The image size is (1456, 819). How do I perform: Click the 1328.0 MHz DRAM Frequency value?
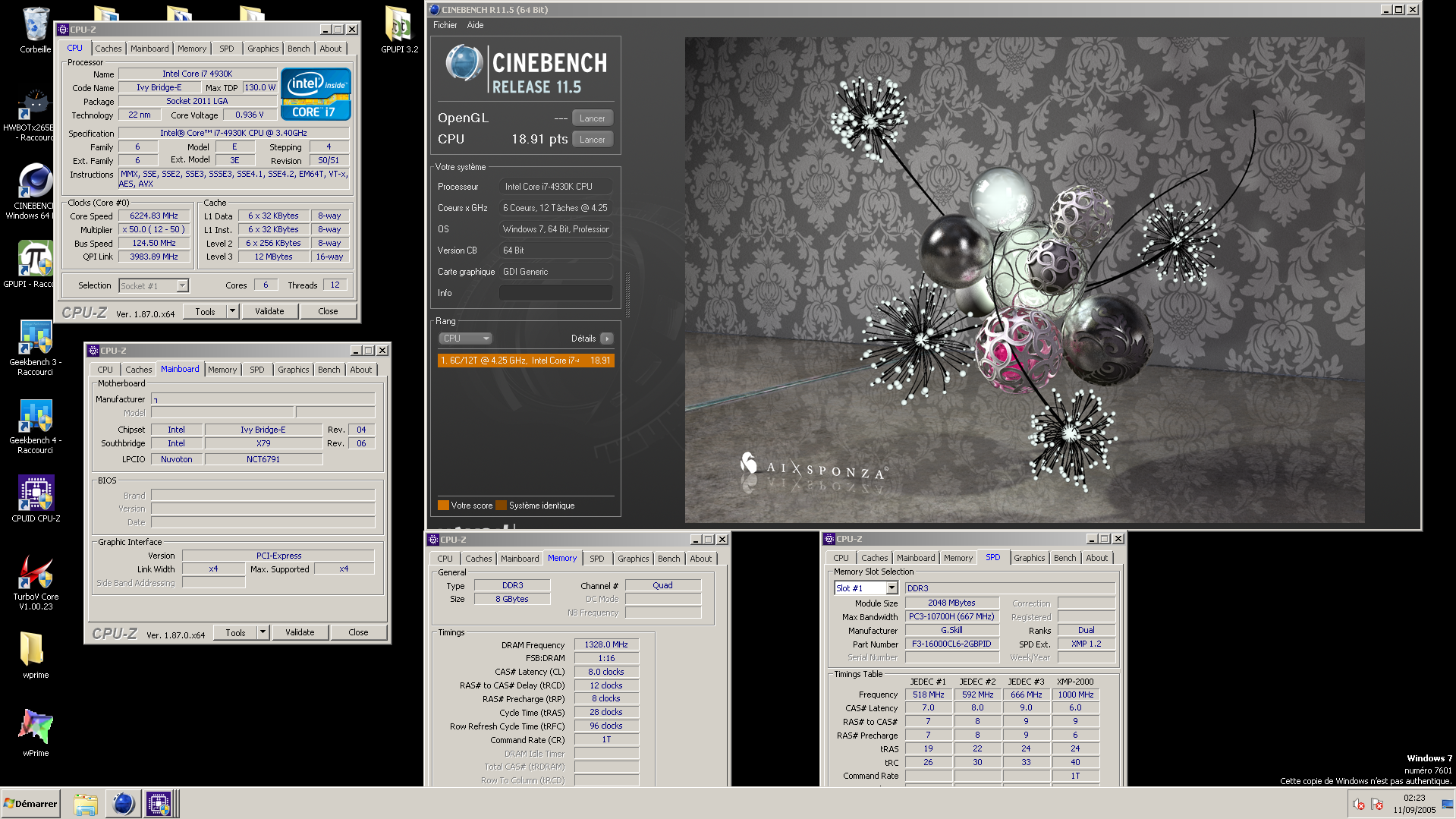pos(606,645)
